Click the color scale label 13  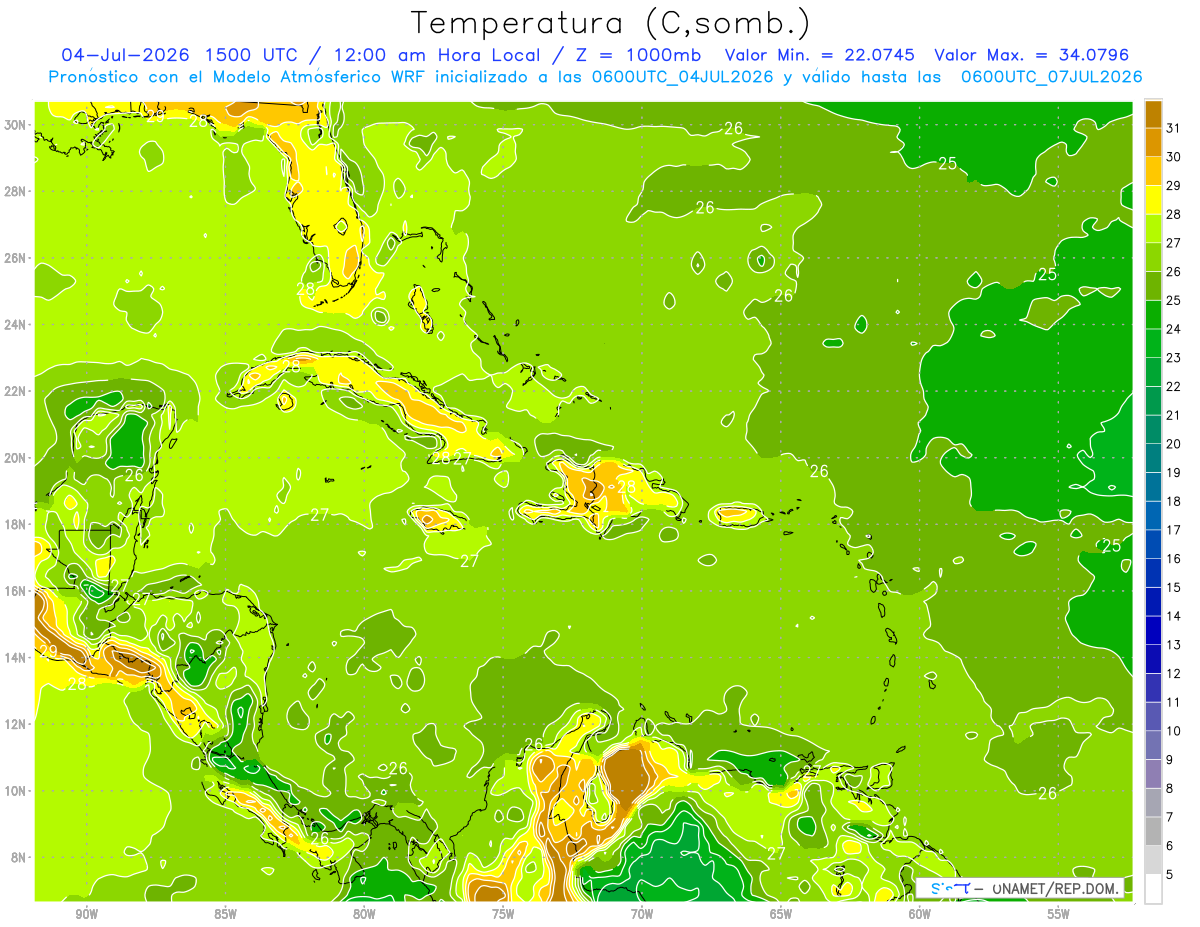[1174, 645]
